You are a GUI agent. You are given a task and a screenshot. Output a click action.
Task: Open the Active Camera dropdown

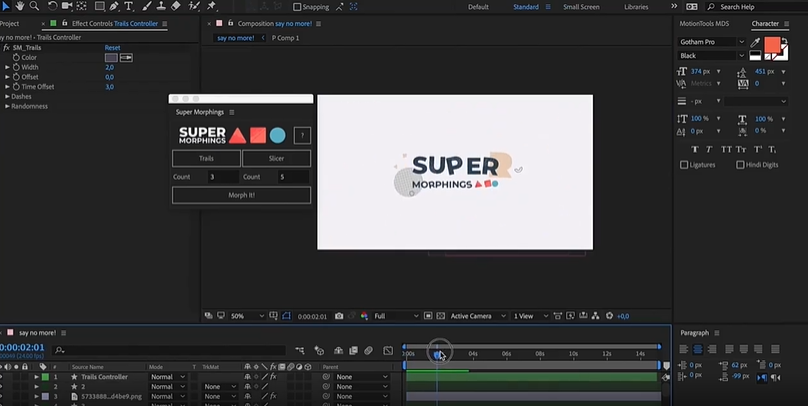tap(477, 316)
